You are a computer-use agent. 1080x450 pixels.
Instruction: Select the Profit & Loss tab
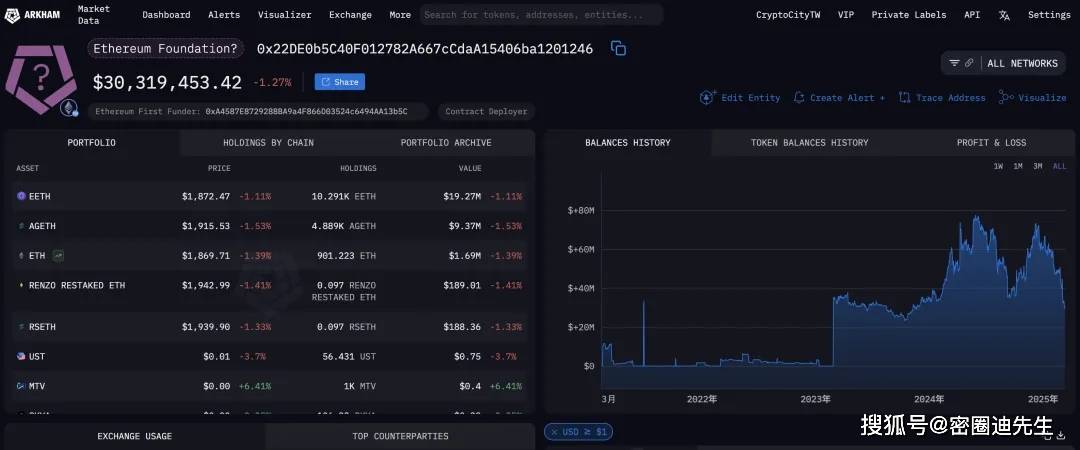(x=991, y=143)
